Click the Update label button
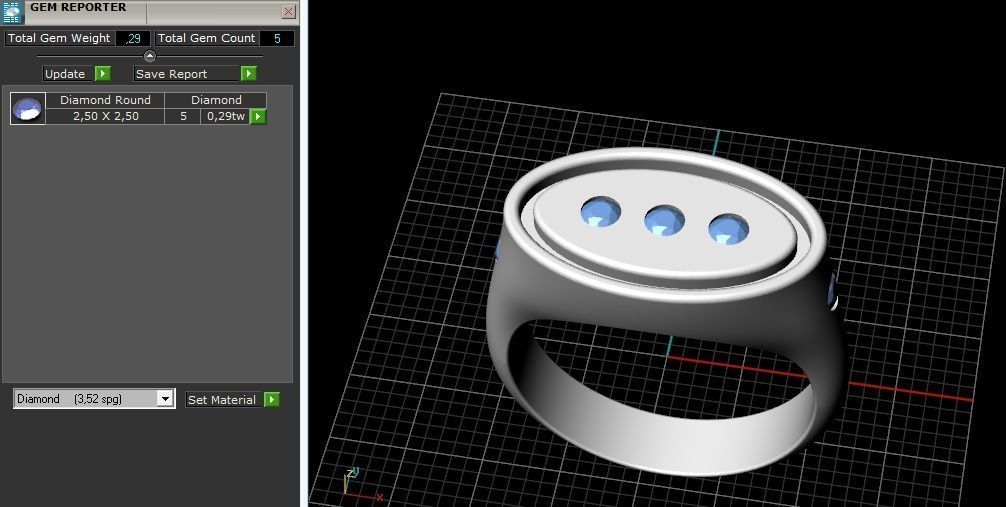 point(69,74)
